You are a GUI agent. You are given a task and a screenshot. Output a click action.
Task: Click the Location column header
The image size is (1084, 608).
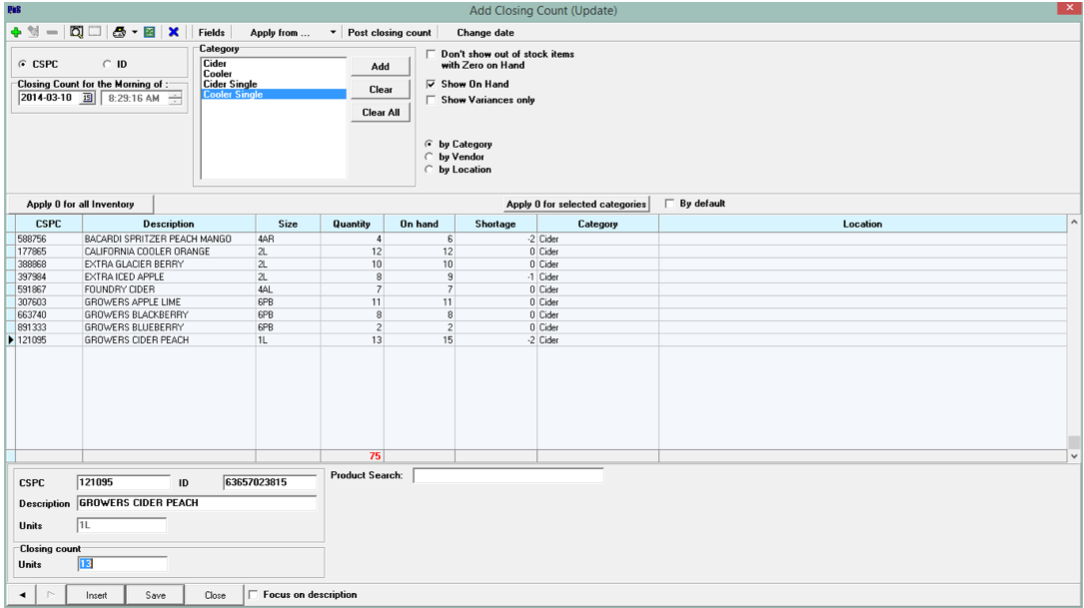(862, 224)
